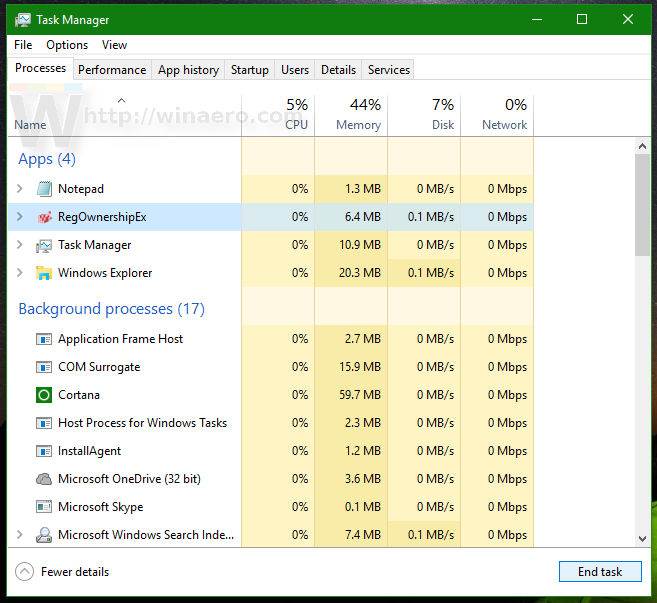Click the COM Surrogate process icon
Viewport: 657px width, 603px height.
(44, 367)
